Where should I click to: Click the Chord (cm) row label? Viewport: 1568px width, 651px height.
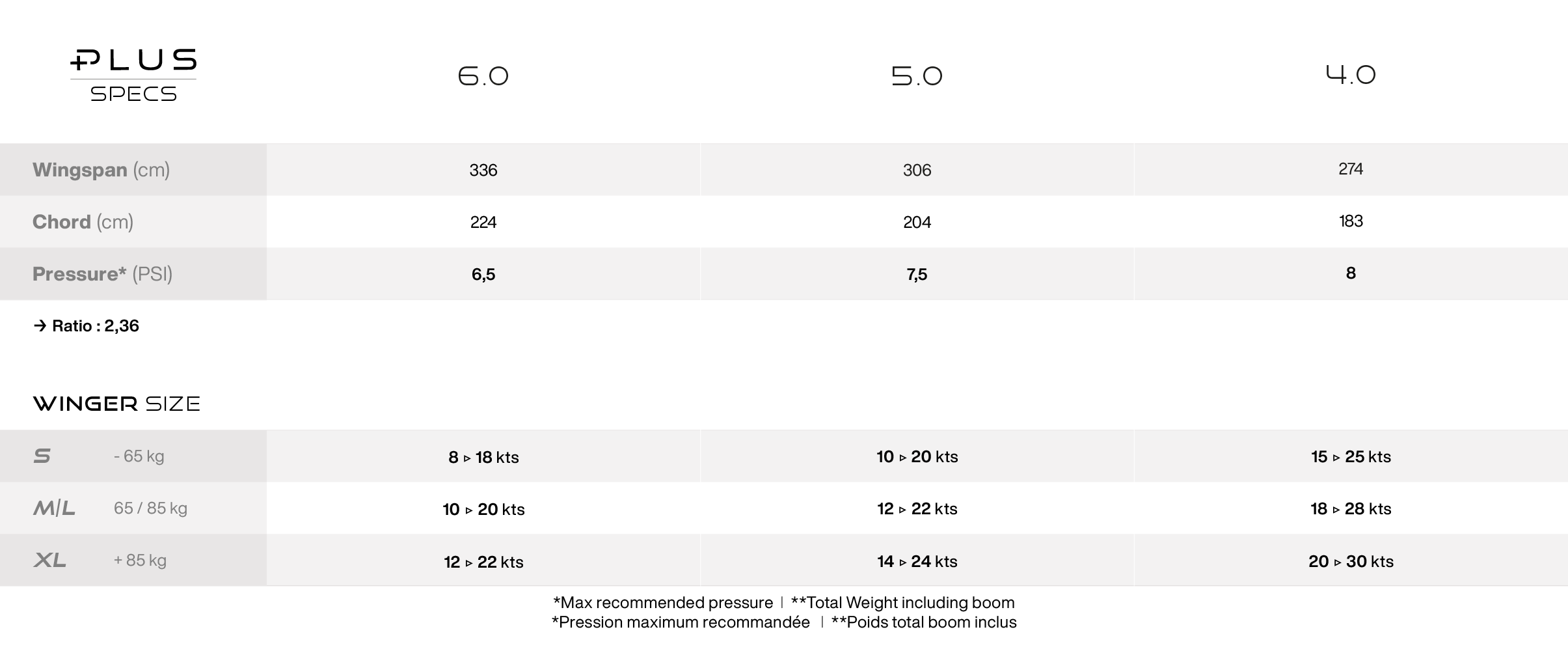pos(83,222)
